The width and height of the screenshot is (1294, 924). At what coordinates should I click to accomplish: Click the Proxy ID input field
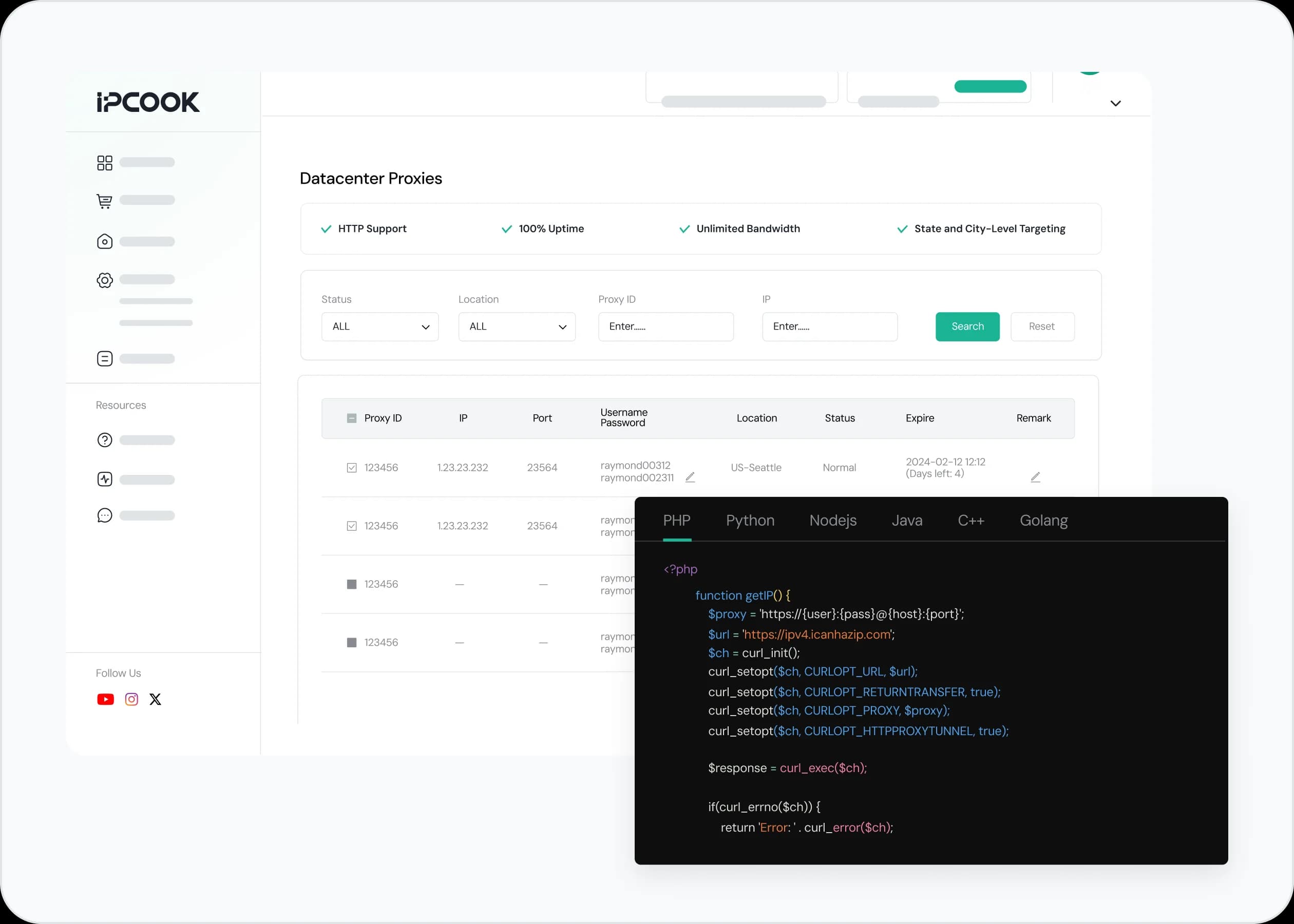pyautogui.click(x=665, y=326)
